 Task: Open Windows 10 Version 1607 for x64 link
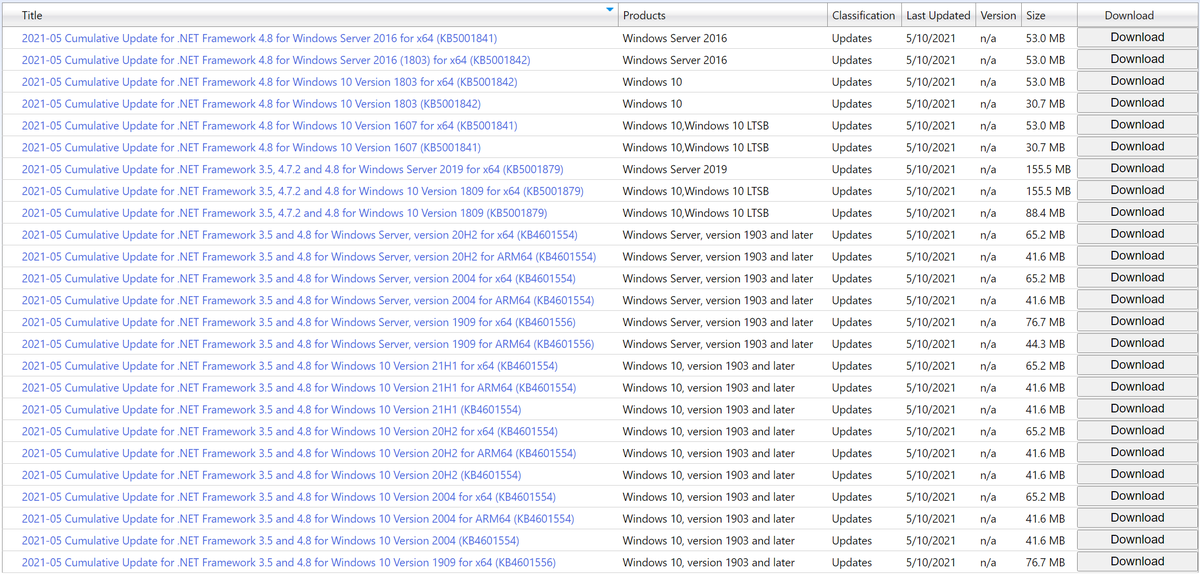click(x=269, y=126)
